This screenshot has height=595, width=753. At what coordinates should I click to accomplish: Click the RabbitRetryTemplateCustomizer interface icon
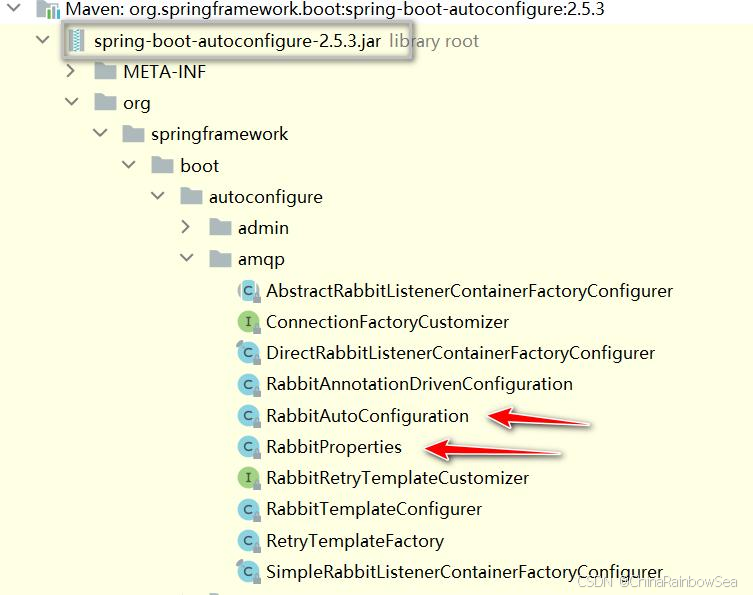[x=249, y=478]
